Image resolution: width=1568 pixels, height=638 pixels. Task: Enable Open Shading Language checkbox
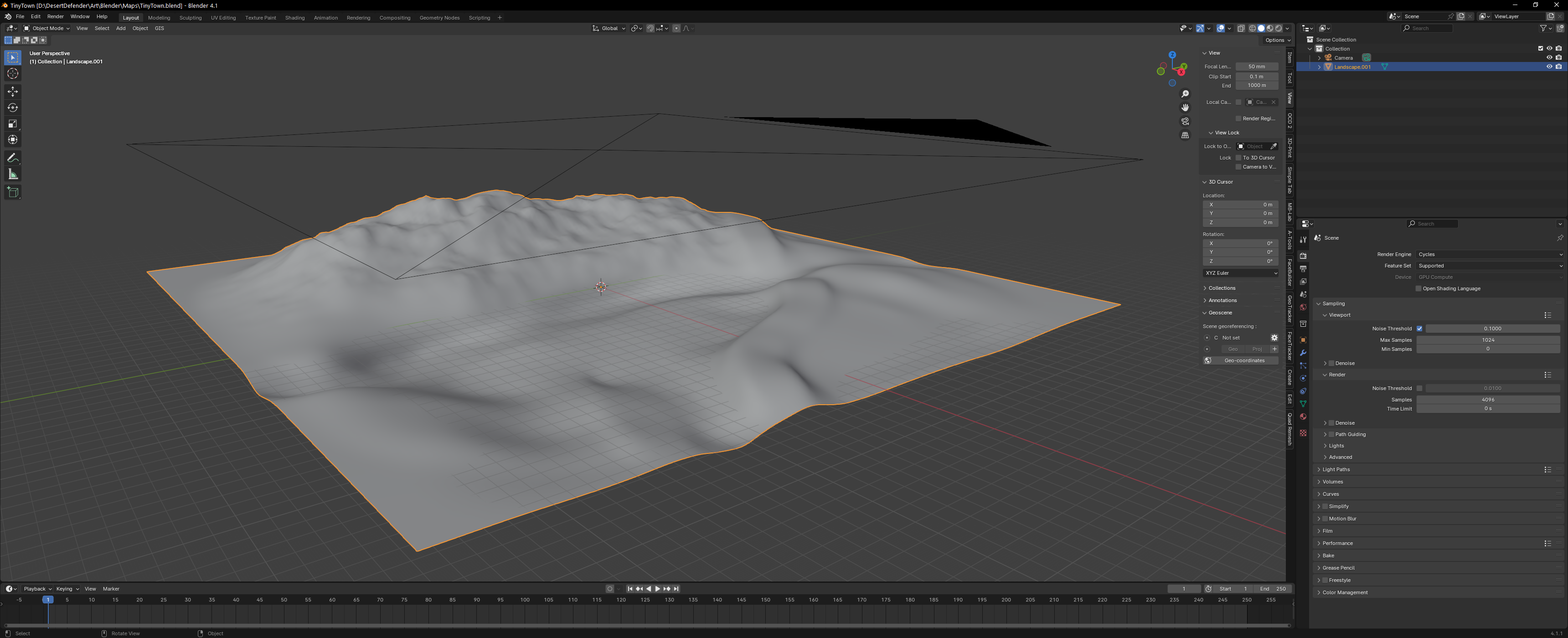coord(1418,288)
